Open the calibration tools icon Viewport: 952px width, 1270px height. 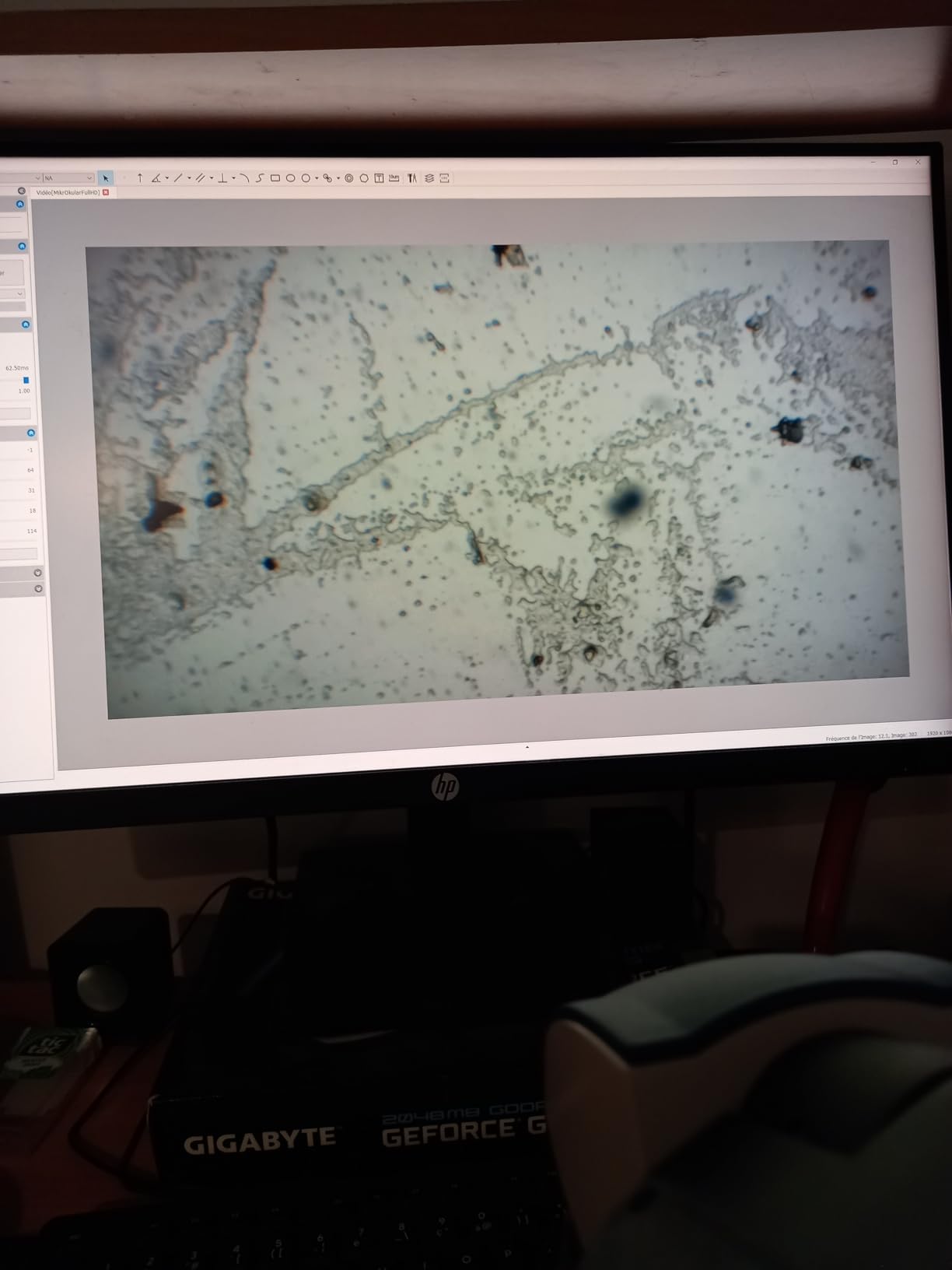412,178
